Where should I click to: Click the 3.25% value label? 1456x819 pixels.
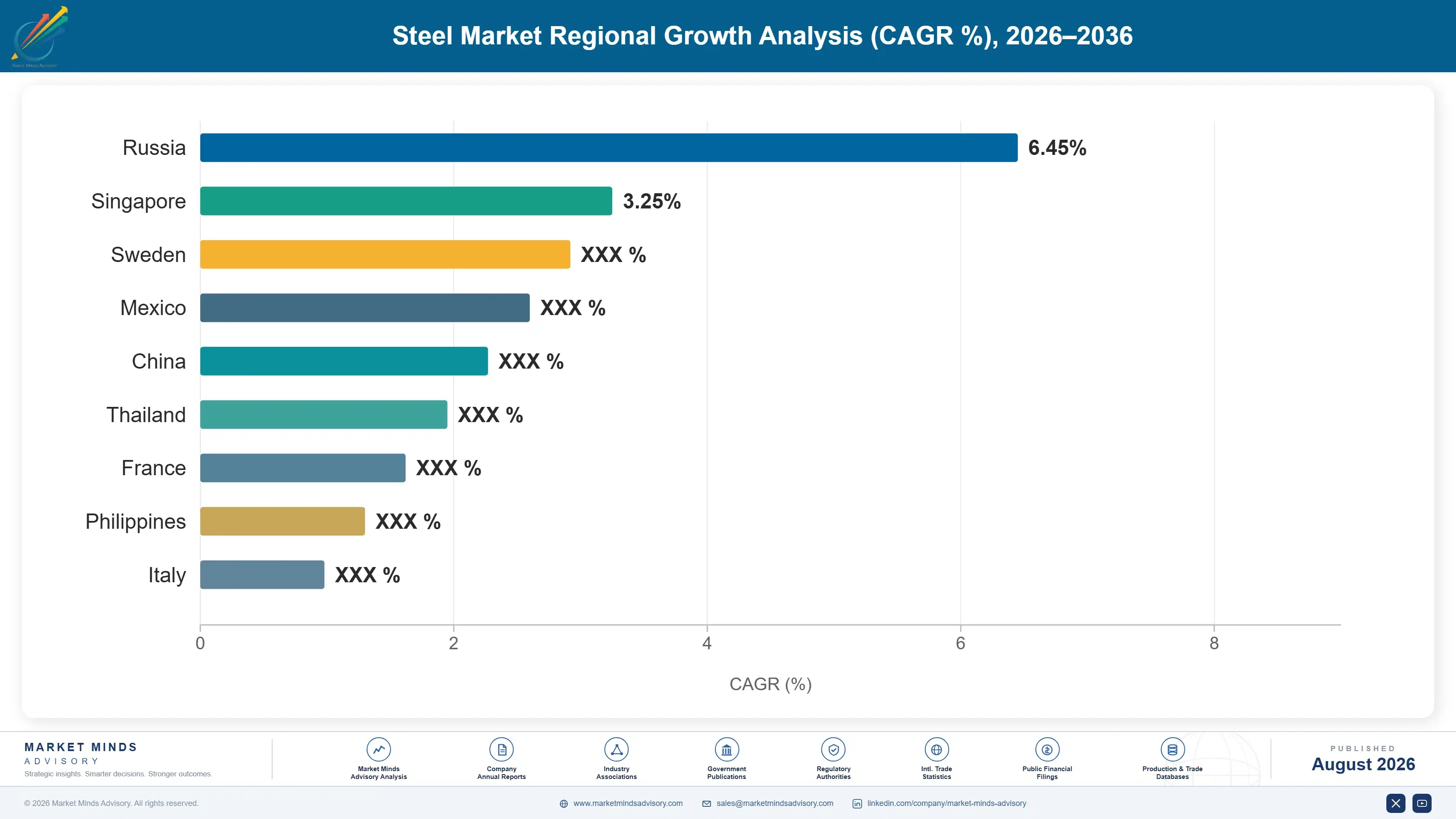pyautogui.click(x=652, y=201)
